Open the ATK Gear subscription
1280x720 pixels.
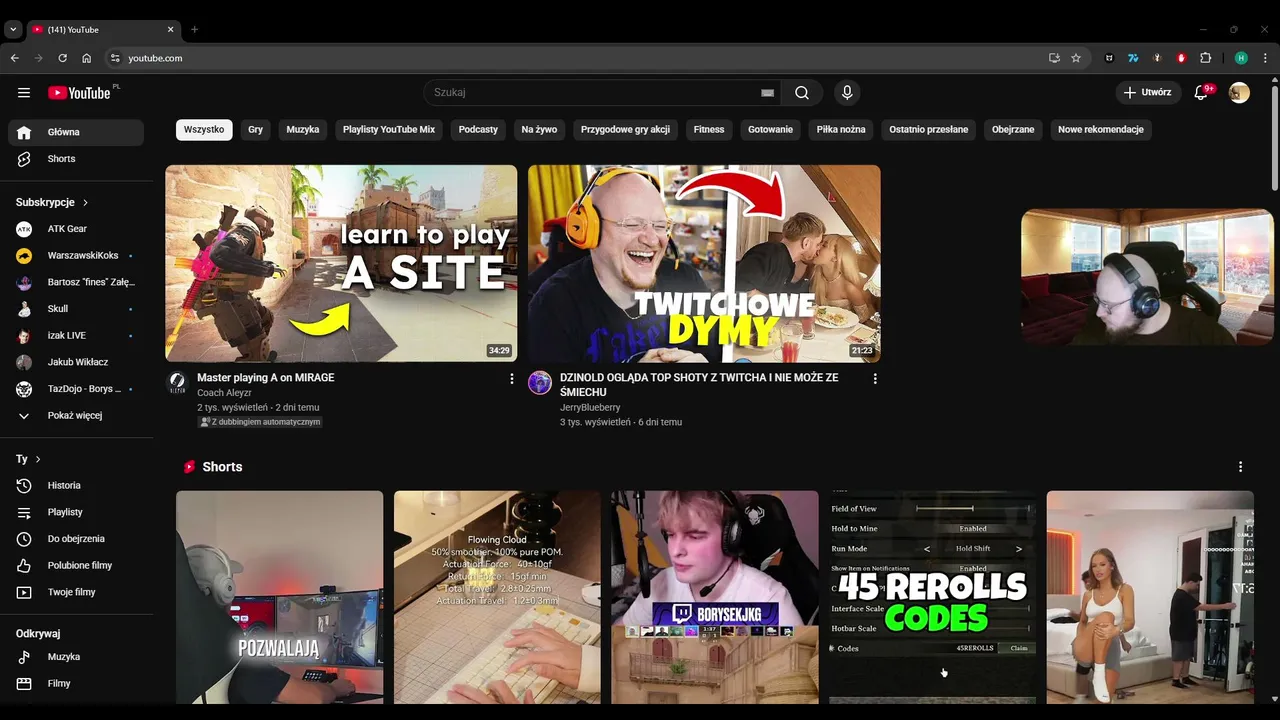(76, 229)
